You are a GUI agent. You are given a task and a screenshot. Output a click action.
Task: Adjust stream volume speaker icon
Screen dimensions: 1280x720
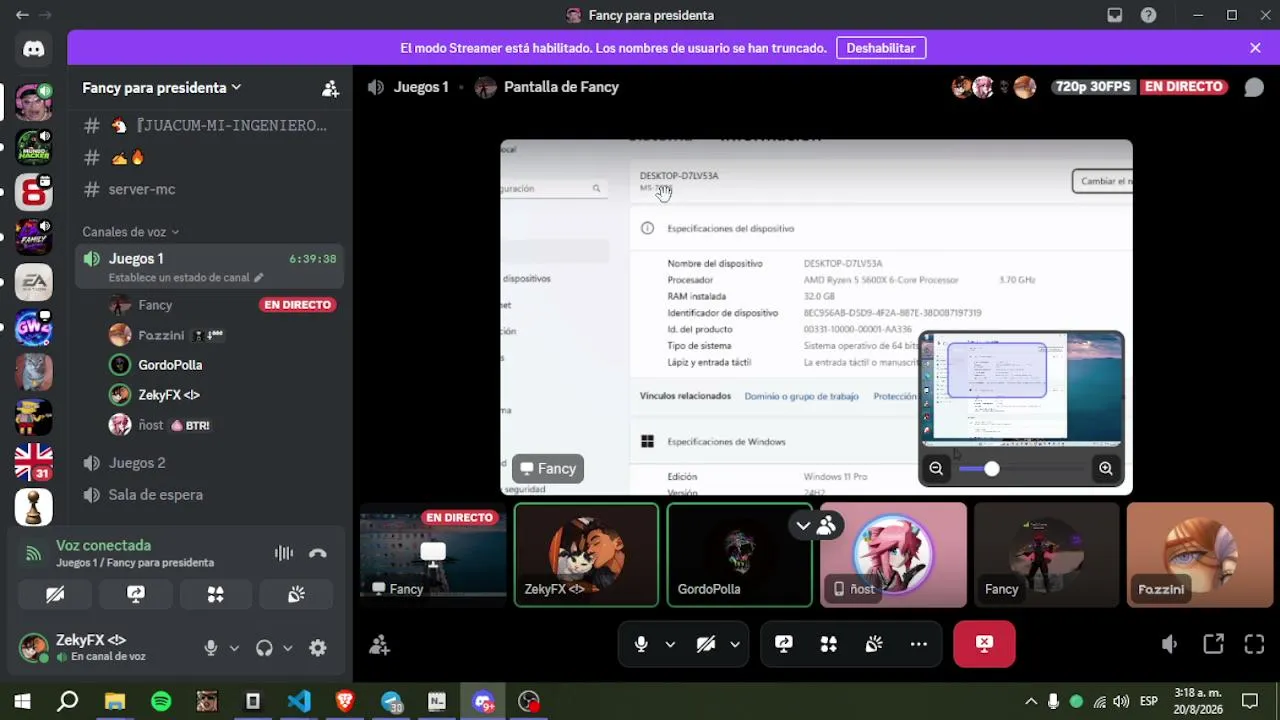(x=1169, y=645)
